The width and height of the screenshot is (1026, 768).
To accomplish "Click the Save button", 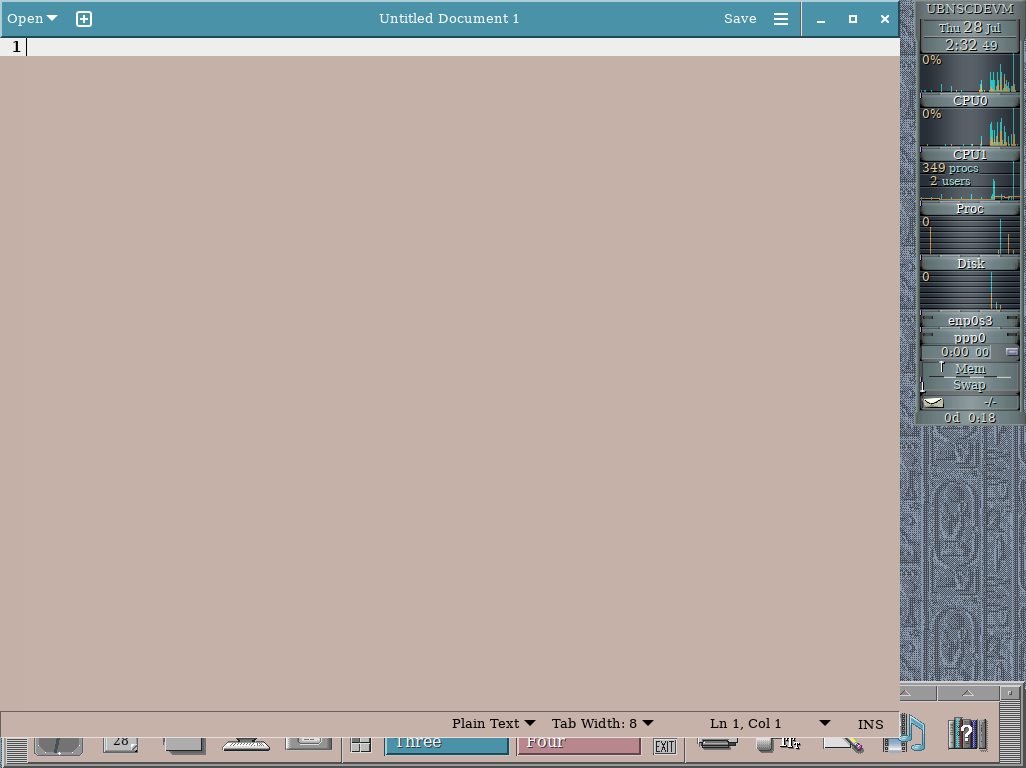I will (x=740, y=18).
